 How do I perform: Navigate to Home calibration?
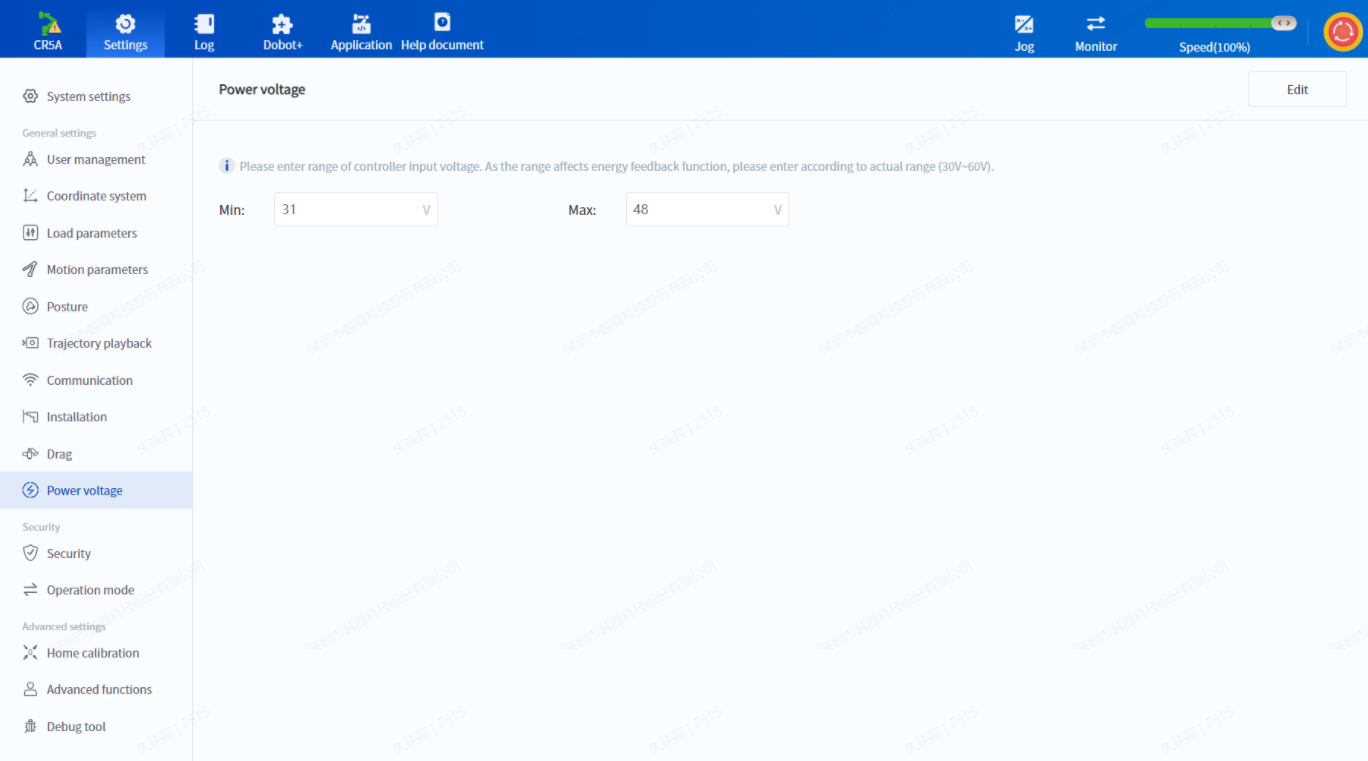tap(92, 653)
